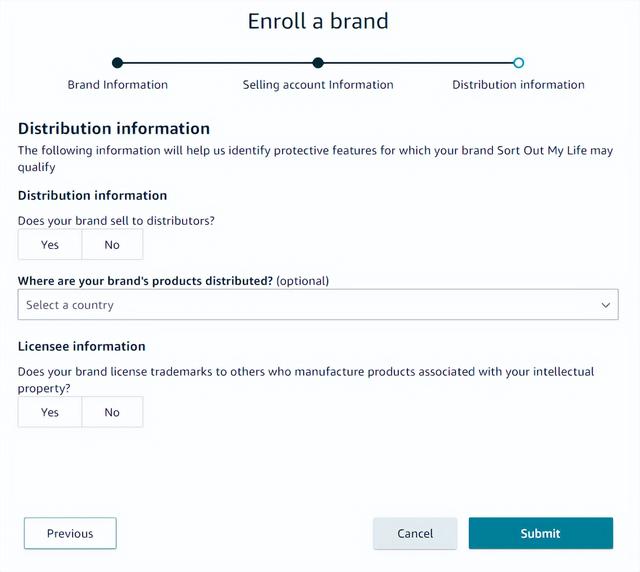Click the Brand Information step dot
640x572 pixels.
coord(117,63)
